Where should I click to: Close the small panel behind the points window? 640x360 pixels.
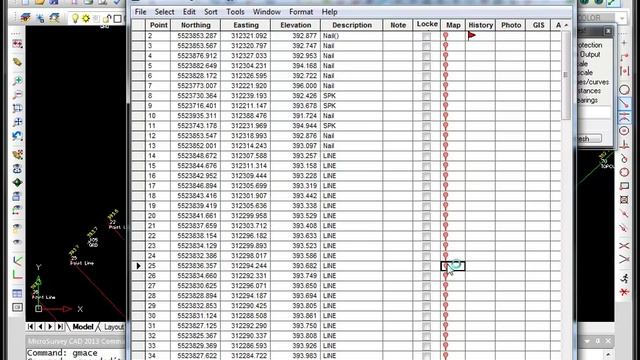click(608, 31)
